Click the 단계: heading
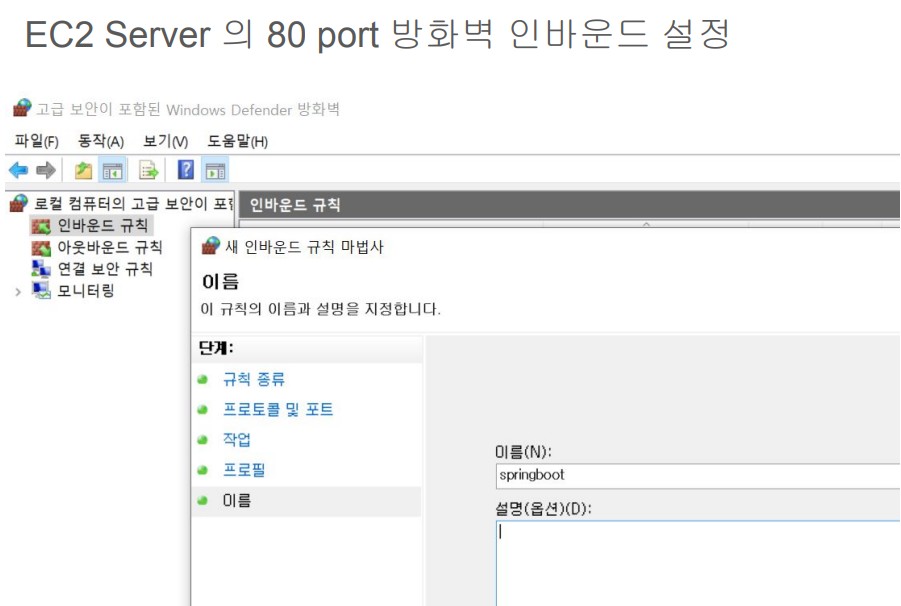This screenshot has width=901, height=606. [216, 348]
